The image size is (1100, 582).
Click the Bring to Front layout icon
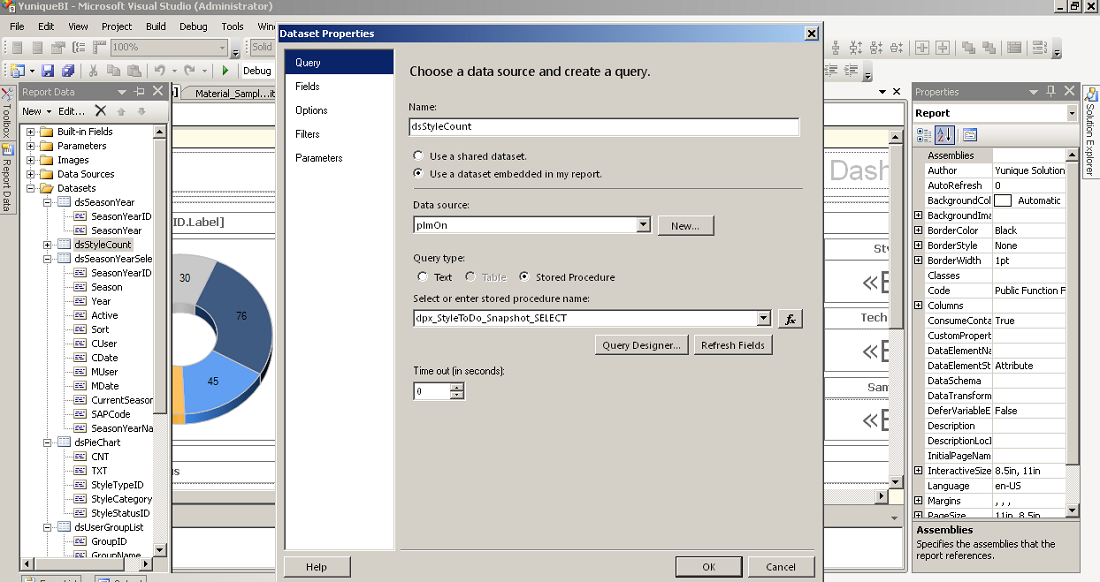click(968, 48)
